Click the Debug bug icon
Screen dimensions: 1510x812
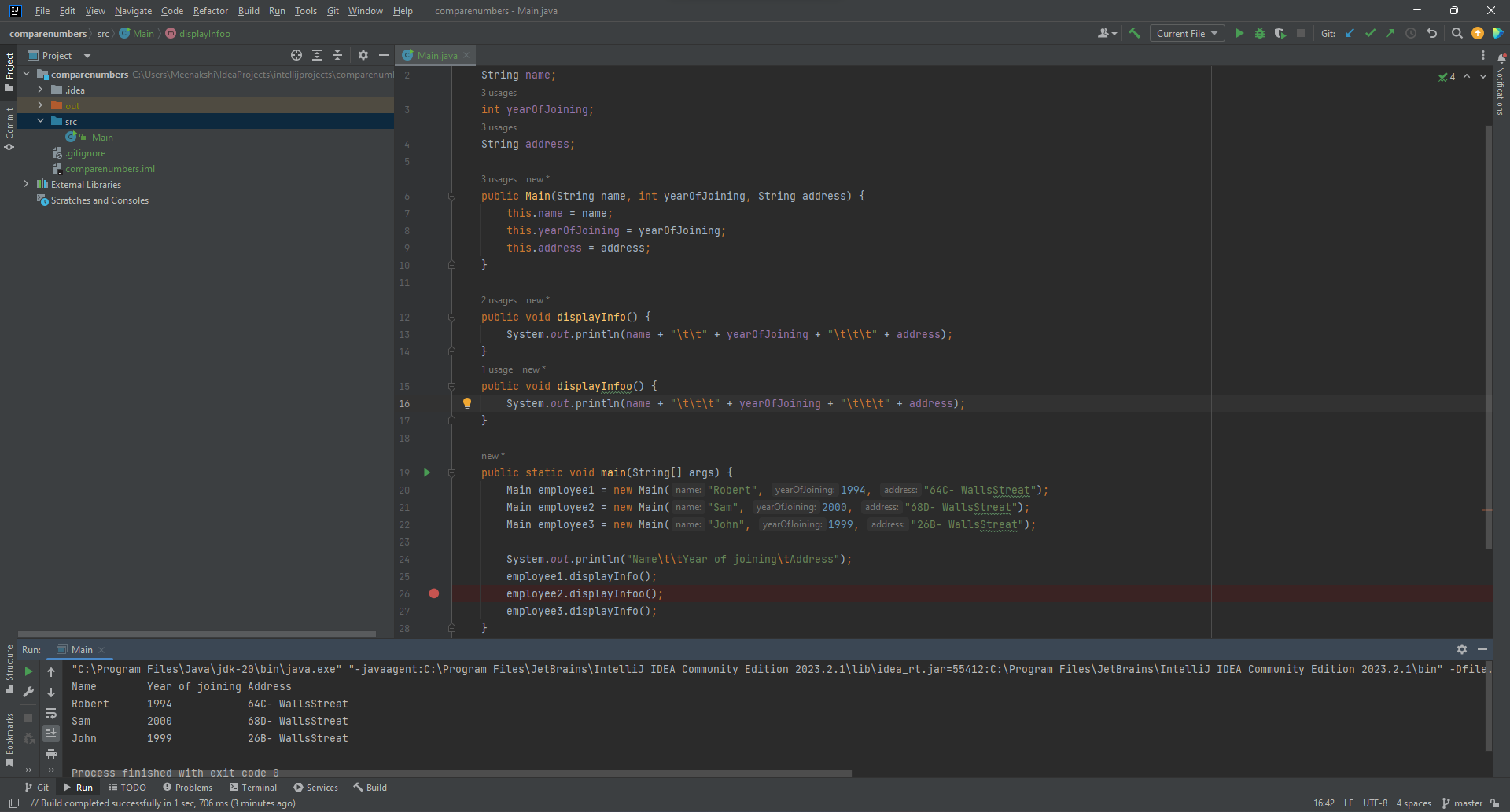(1260, 33)
